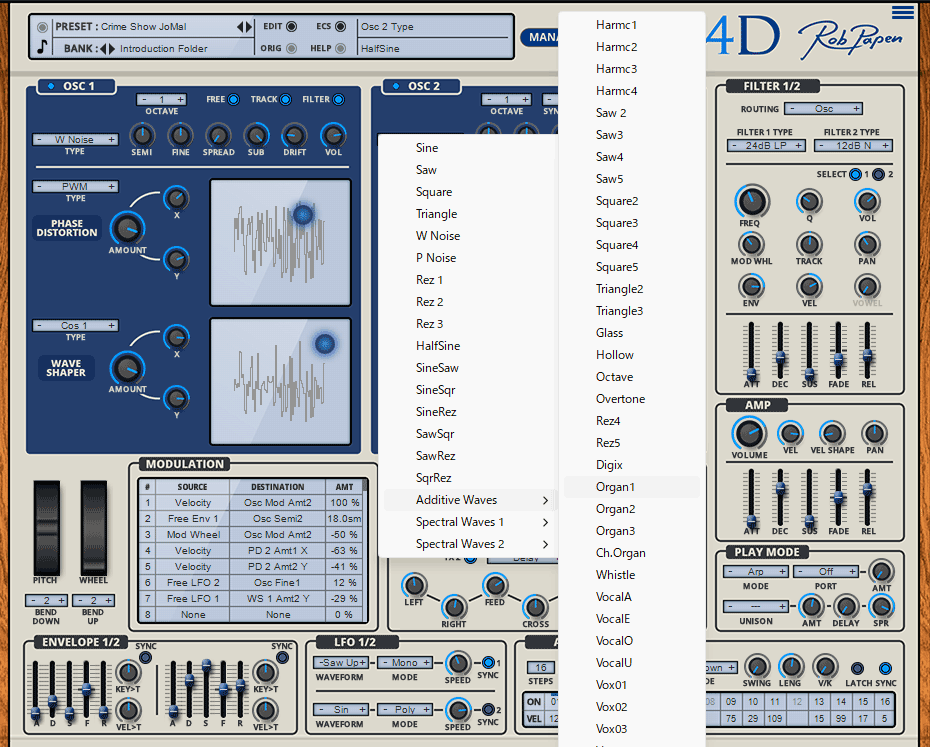Toggle the ORIG button LED

coord(291,48)
